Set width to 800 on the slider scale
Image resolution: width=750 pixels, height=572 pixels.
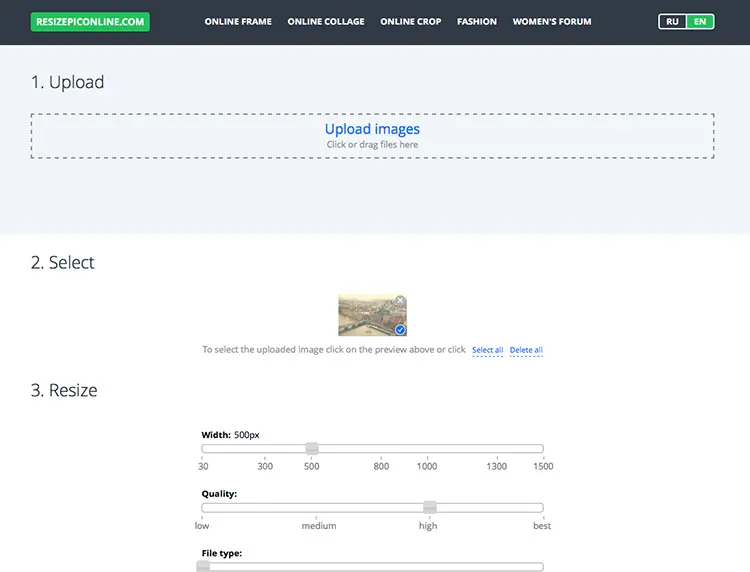[x=381, y=466]
